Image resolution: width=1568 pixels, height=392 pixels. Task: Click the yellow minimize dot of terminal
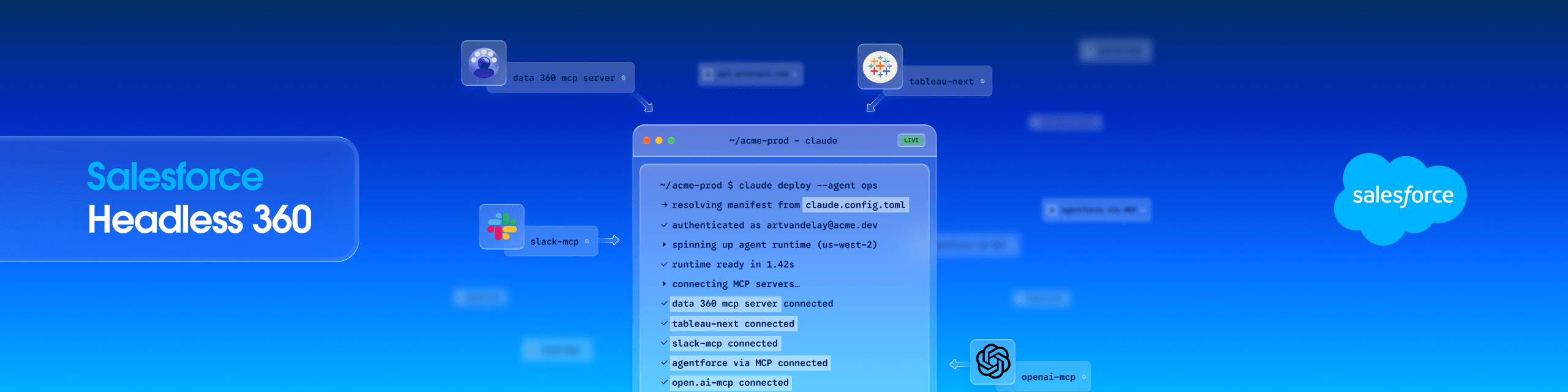tap(659, 140)
